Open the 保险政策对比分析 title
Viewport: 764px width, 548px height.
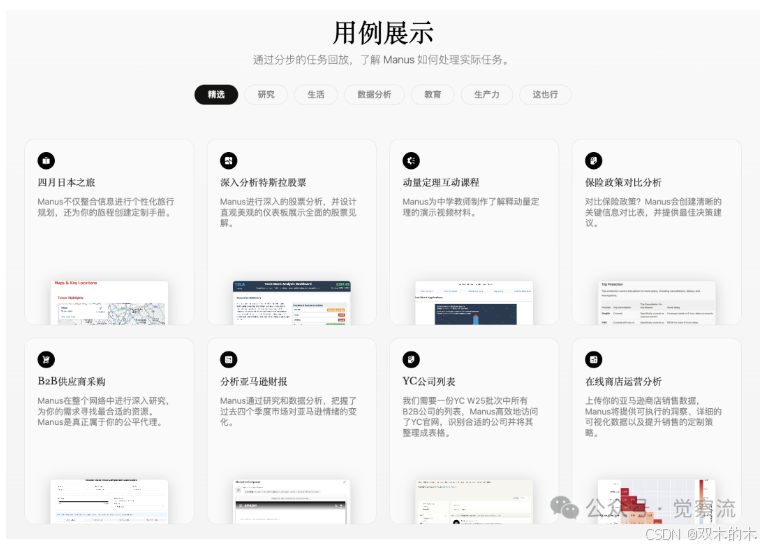623,183
